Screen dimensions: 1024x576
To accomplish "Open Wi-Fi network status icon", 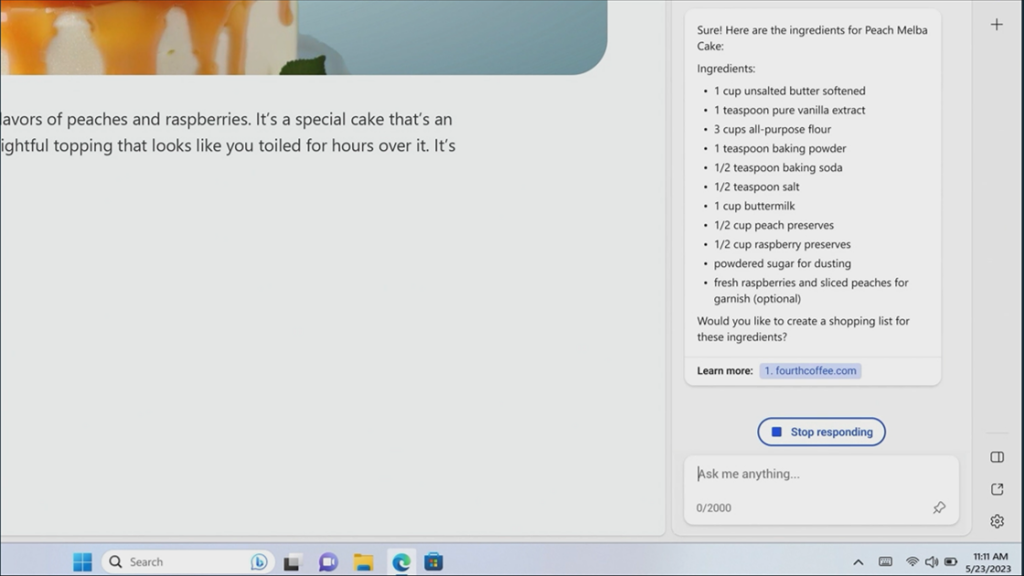I will pos(912,562).
